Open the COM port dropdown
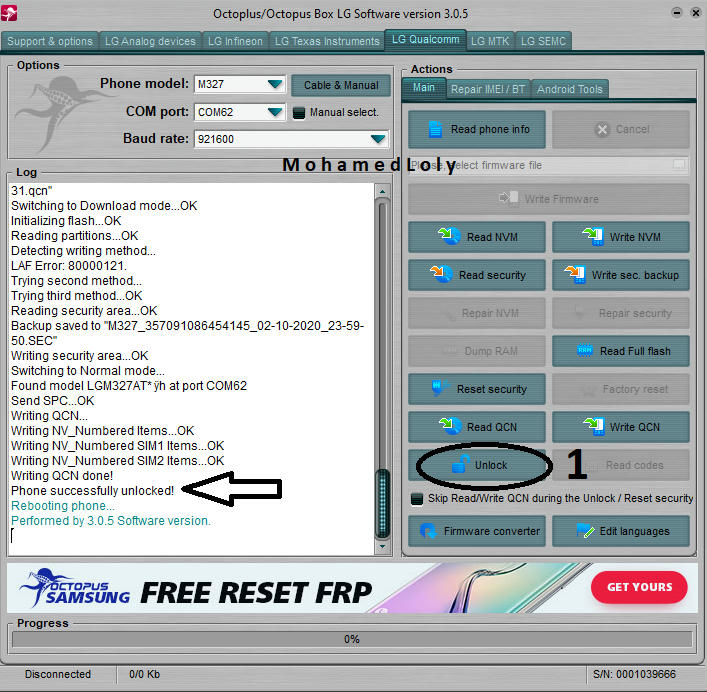Viewport: 707px width, 692px height. [x=275, y=112]
